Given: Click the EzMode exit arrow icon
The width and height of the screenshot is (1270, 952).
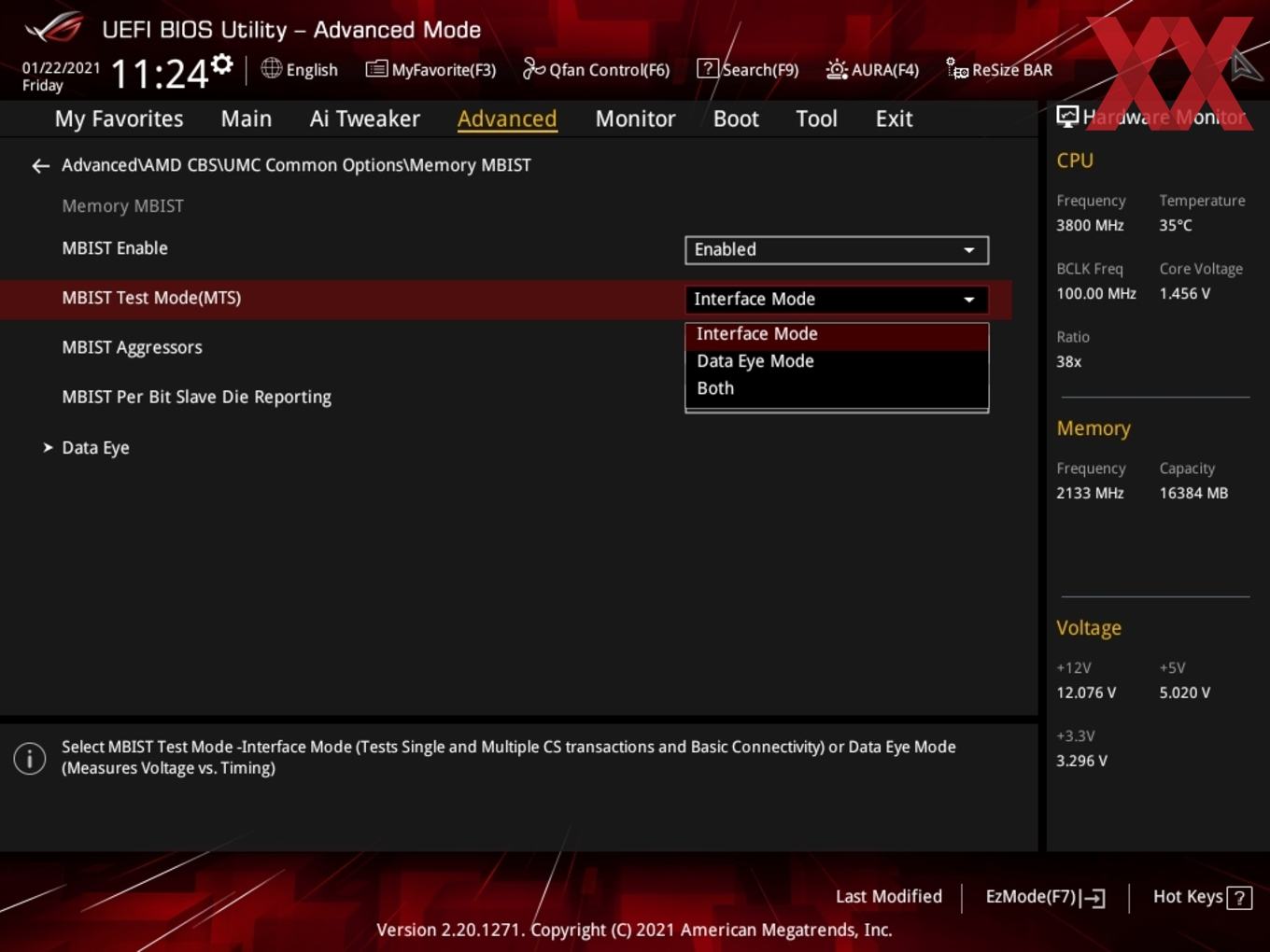Looking at the screenshot, I should tap(1094, 898).
